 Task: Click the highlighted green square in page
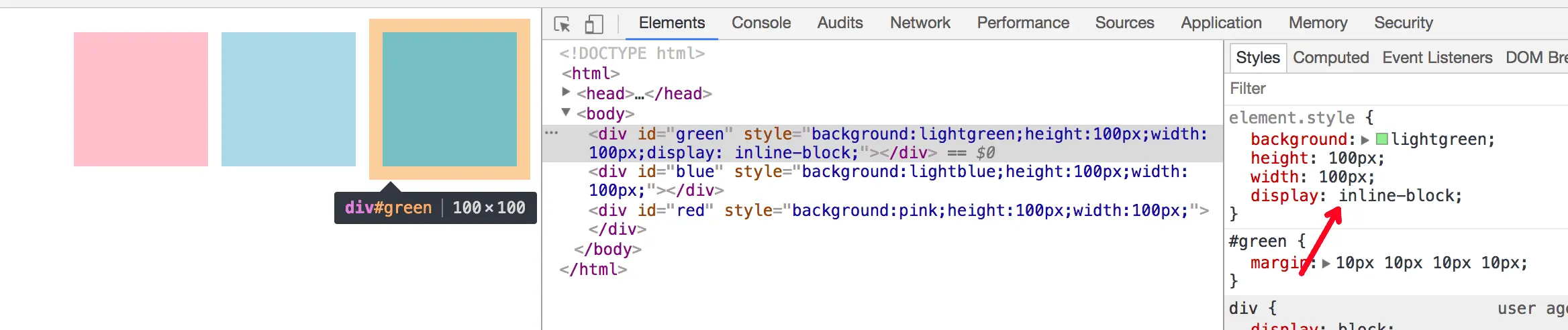450,99
